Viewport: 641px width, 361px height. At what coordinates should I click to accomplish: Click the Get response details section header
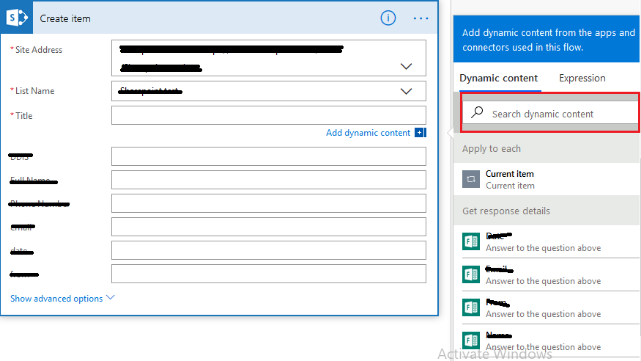click(x=547, y=211)
